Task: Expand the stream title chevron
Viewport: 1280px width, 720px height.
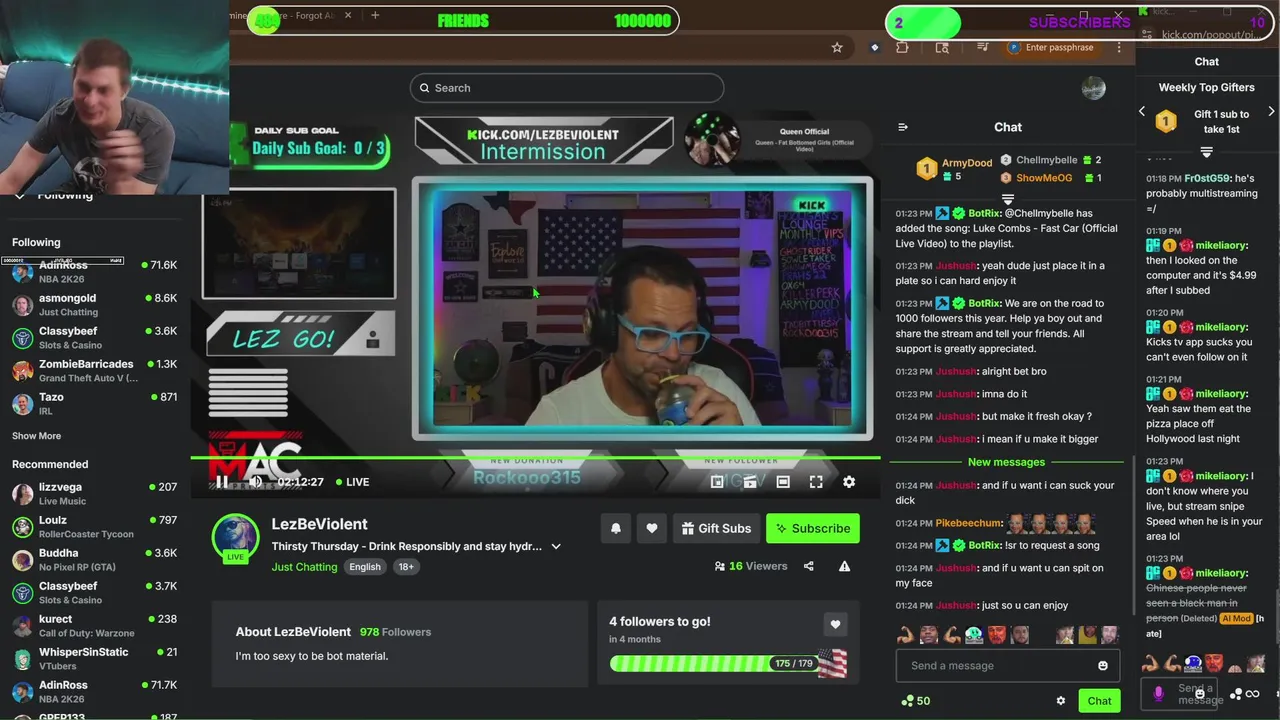Action: (556, 547)
